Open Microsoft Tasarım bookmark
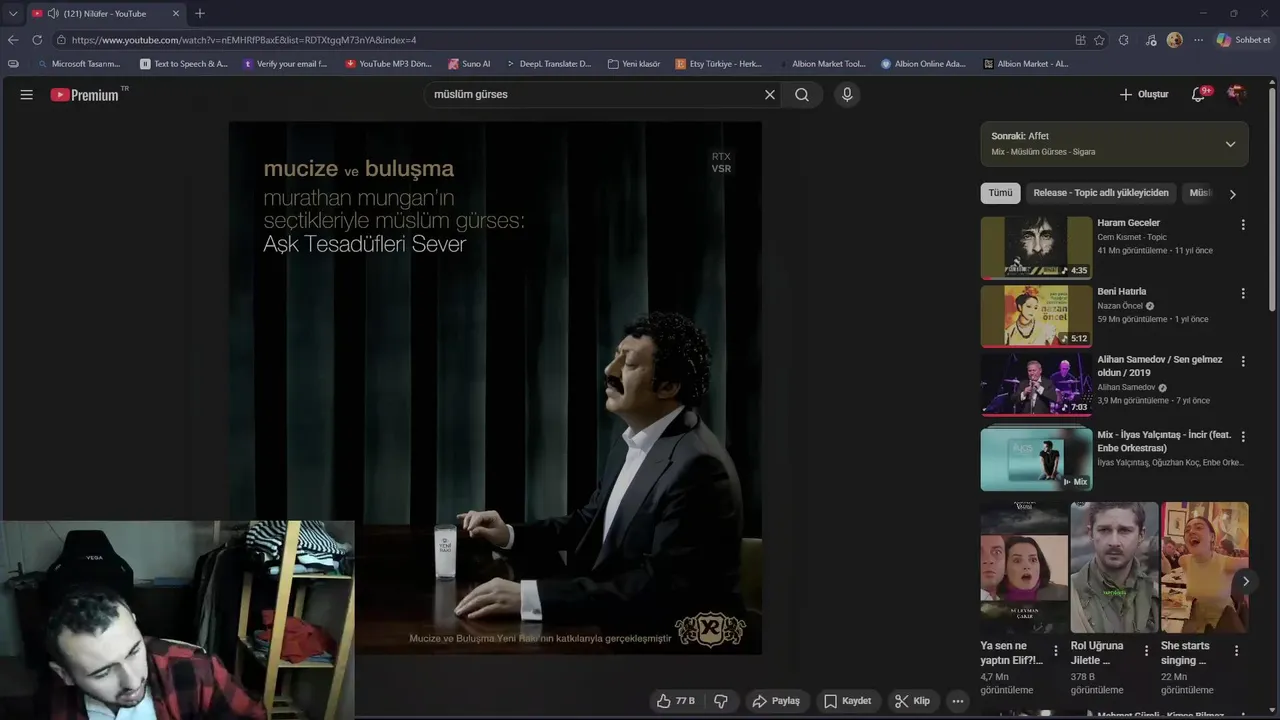Screen dimensions: 1280x720 (79, 64)
